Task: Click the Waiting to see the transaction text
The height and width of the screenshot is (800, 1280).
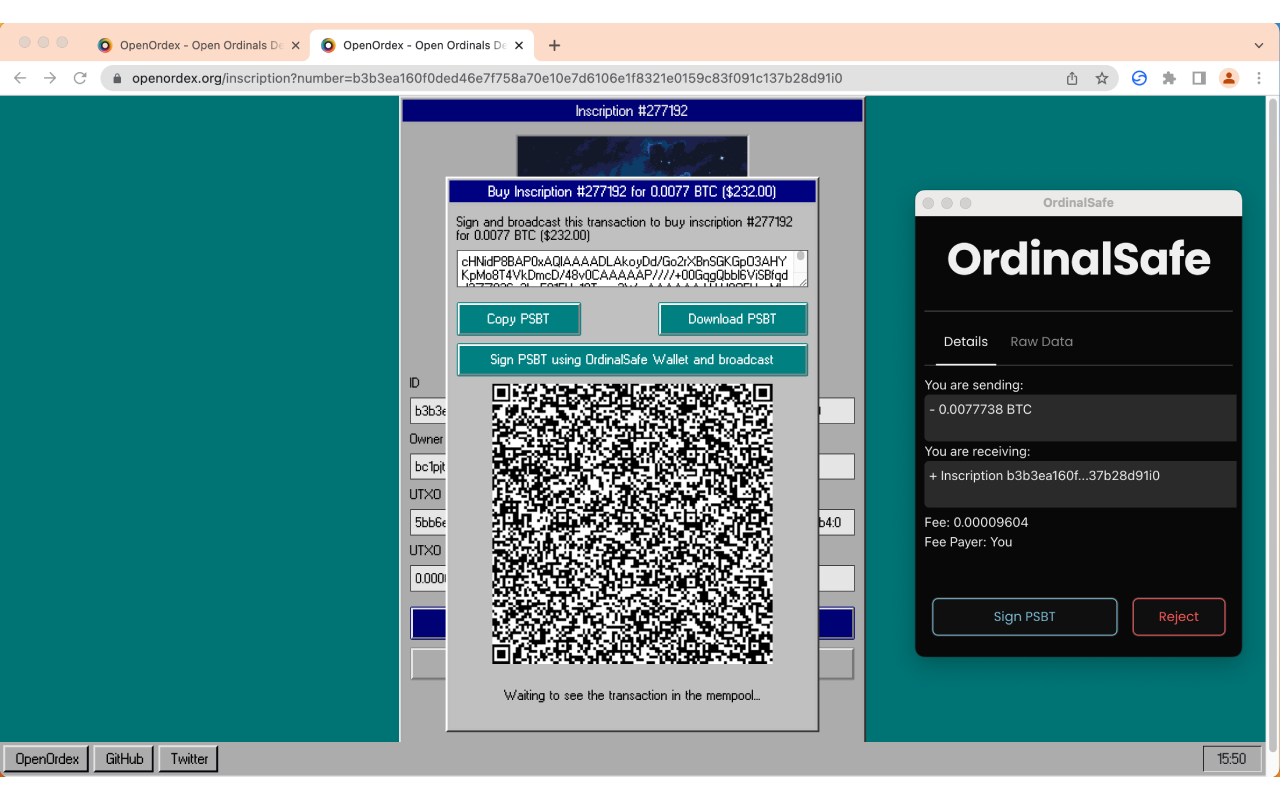Action: 632,695
